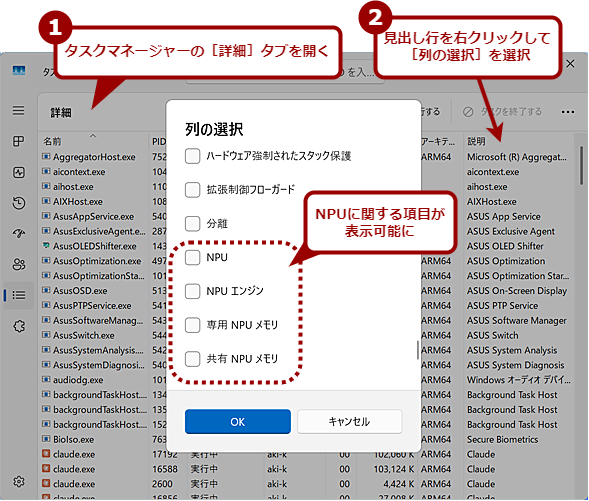The height and width of the screenshot is (501, 589).
Task: Open the Processes page icon in sidebar
Action: tap(18, 141)
